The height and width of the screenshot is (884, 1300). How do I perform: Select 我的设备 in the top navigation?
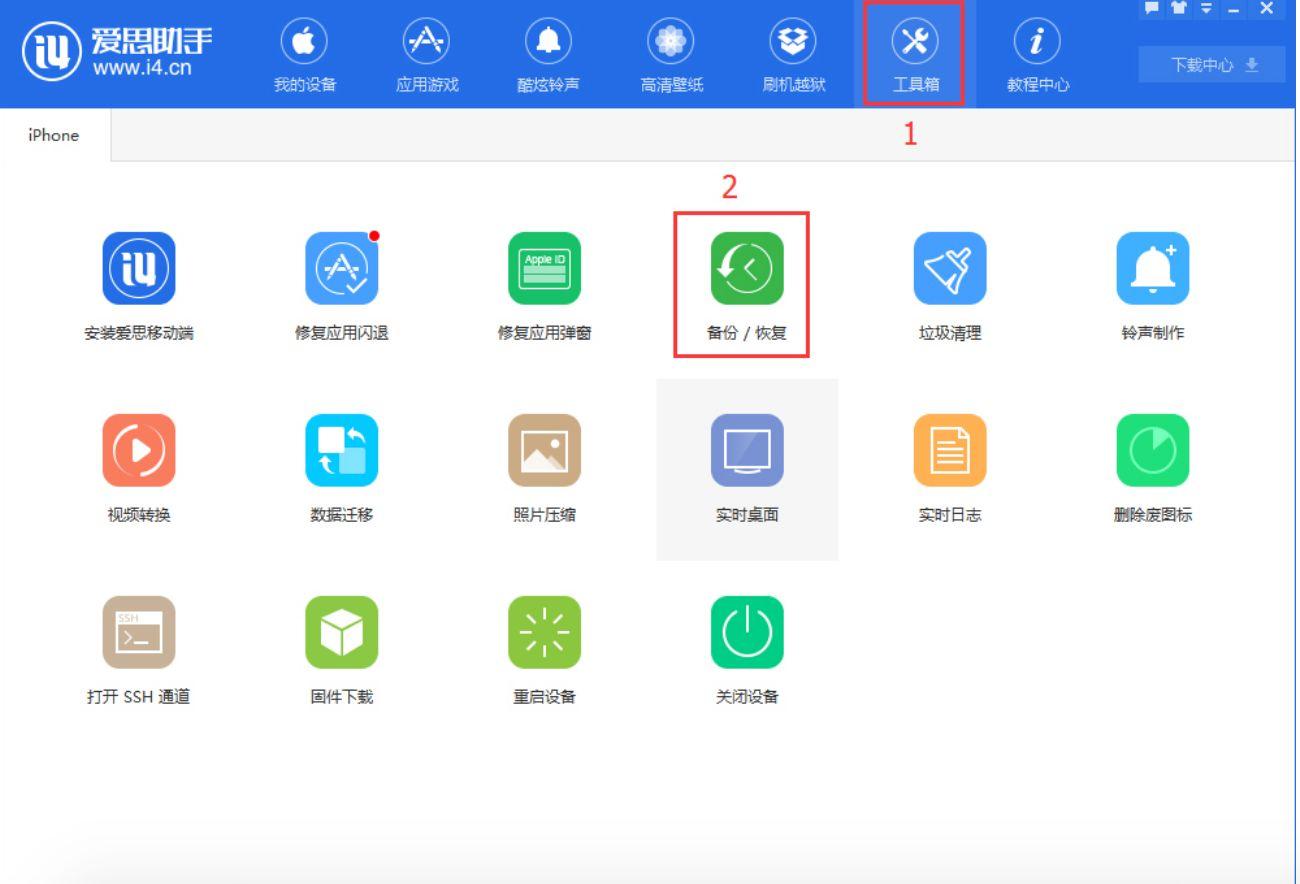pyautogui.click(x=303, y=52)
